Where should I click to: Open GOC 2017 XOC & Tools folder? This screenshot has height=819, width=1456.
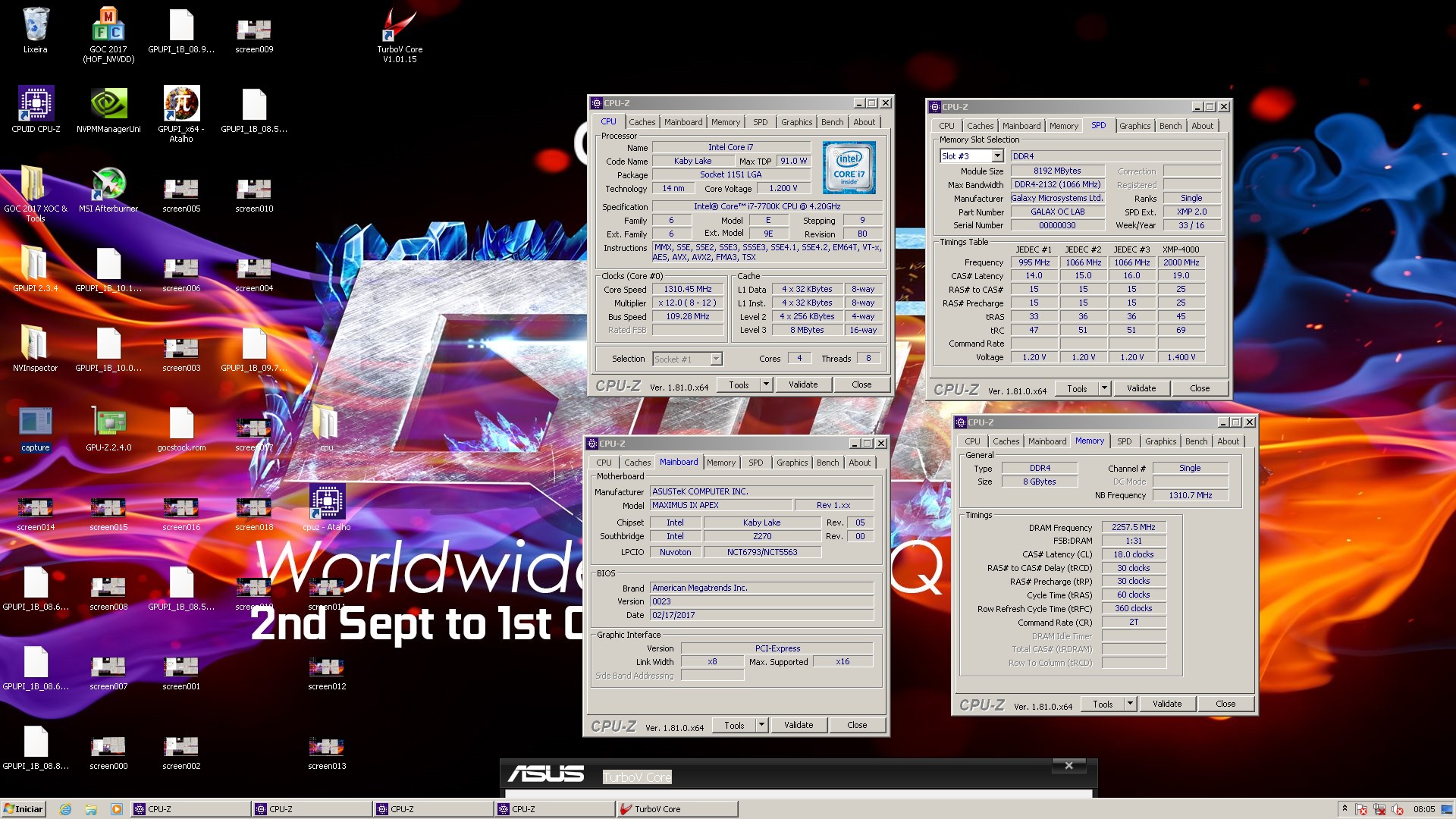coord(36,193)
